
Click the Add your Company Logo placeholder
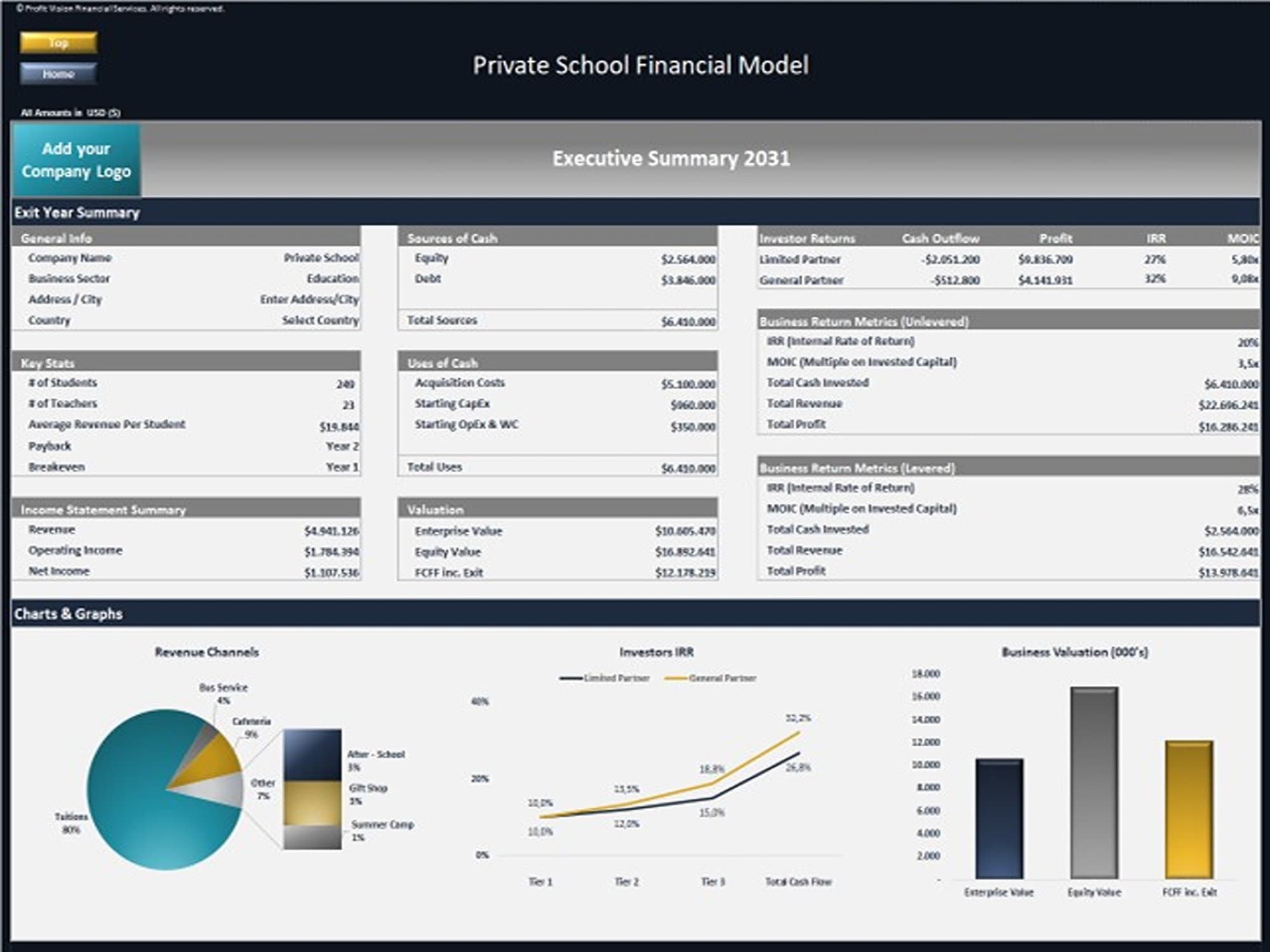coord(77,159)
